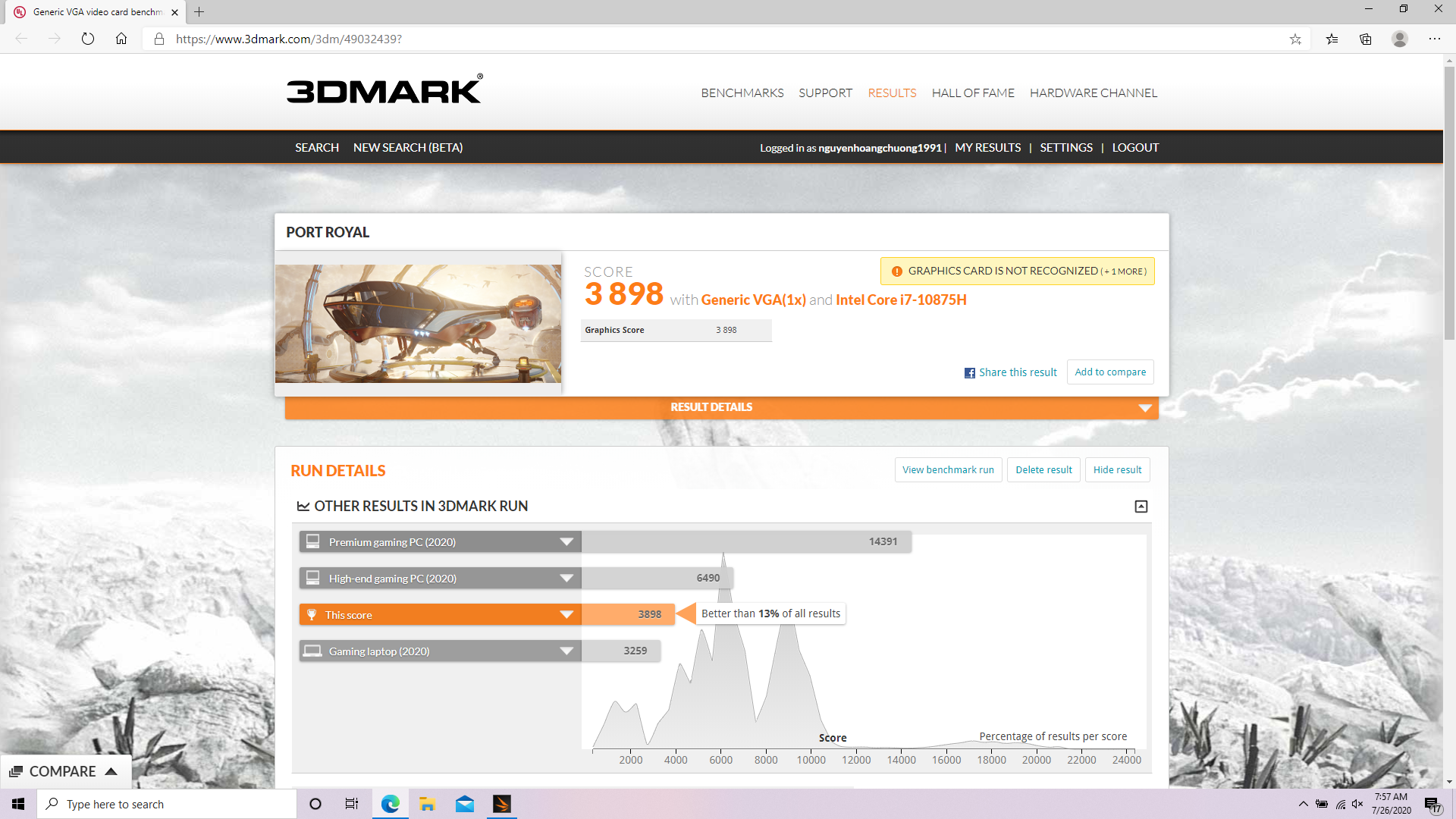Open the favorites list icon
The image size is (1456, 819).
[x=1332, y=39]
